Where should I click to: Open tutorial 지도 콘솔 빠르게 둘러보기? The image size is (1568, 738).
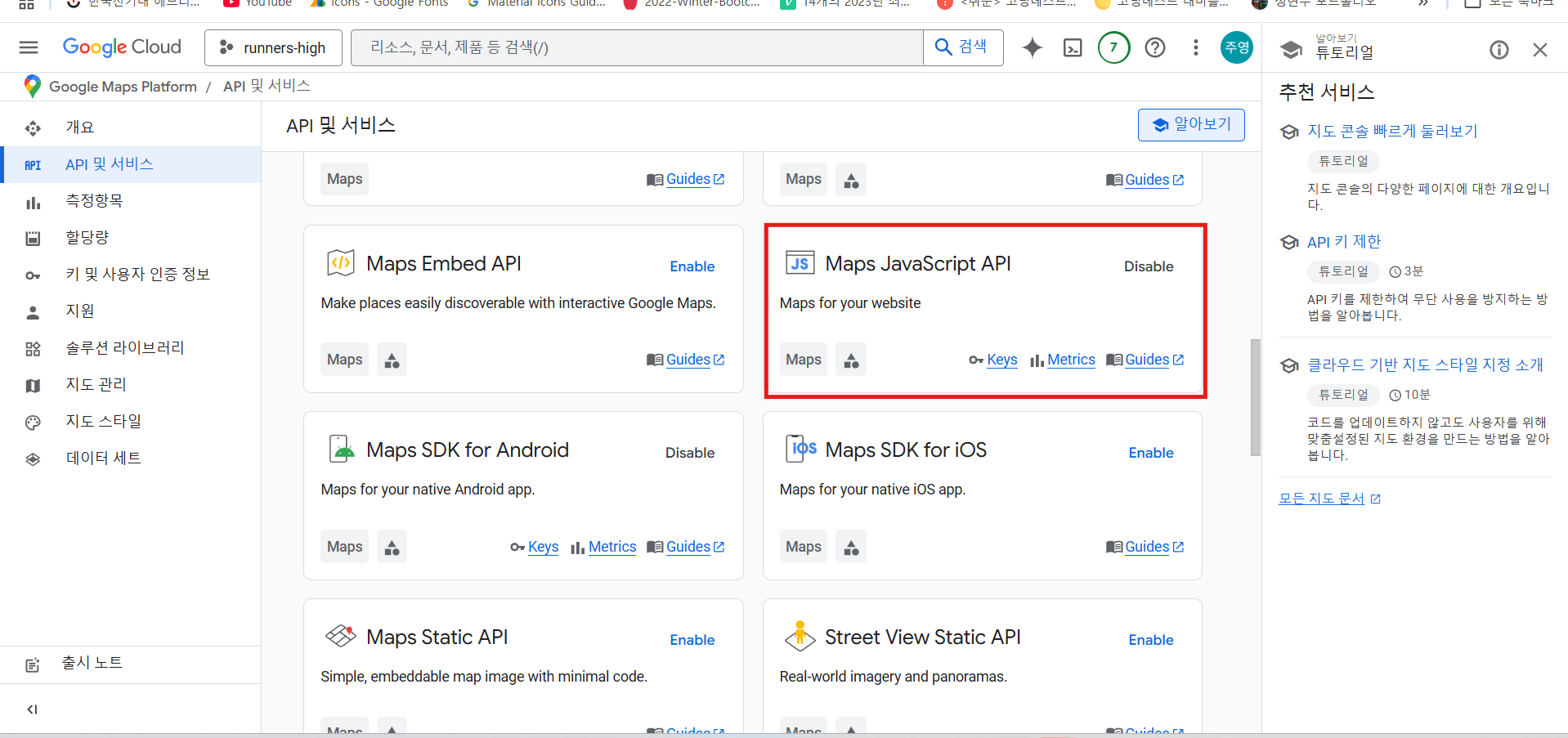(1392, 132)
